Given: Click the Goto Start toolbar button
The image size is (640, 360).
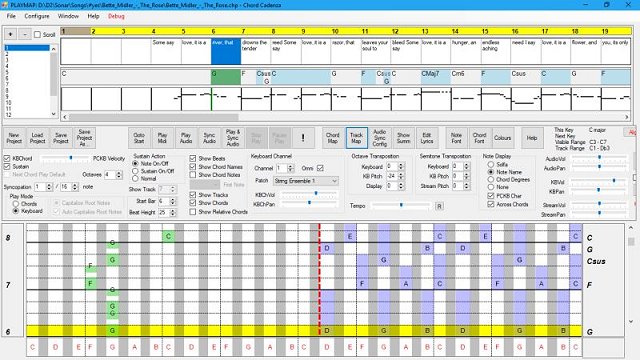Looking at the screenshot, I should pyautogui.click(x=139, y=138).
